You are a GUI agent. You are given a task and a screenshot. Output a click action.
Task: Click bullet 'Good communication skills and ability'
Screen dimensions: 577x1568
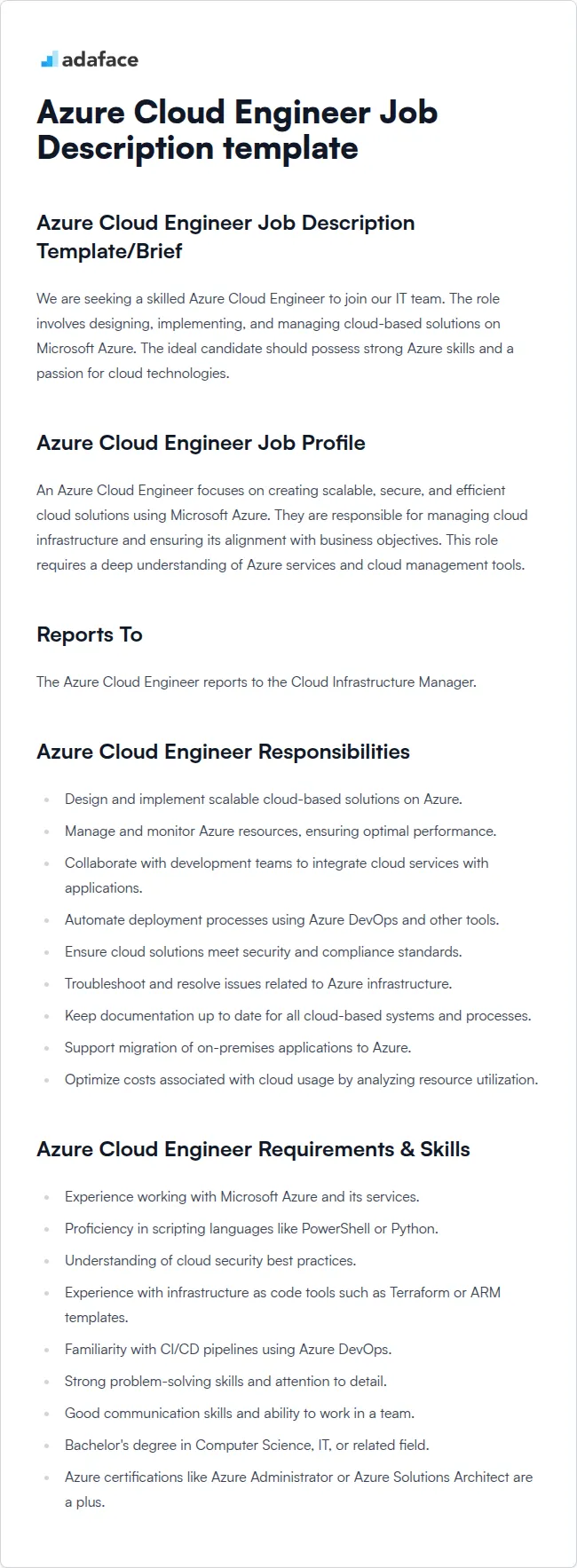(240, 1413)
